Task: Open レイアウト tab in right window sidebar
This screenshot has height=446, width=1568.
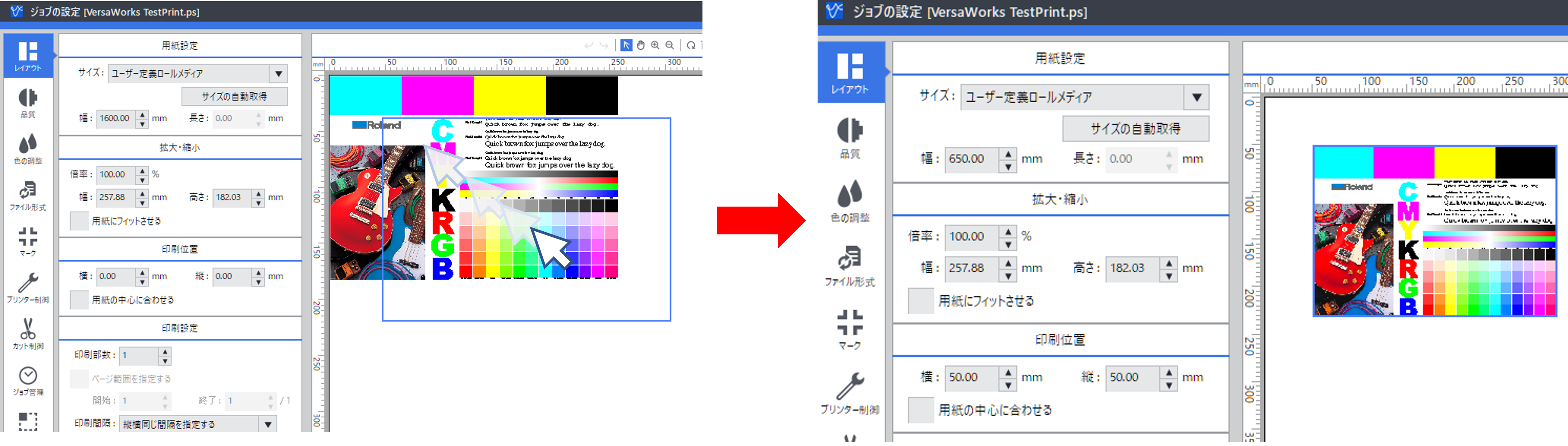Action: click(850, 73)
